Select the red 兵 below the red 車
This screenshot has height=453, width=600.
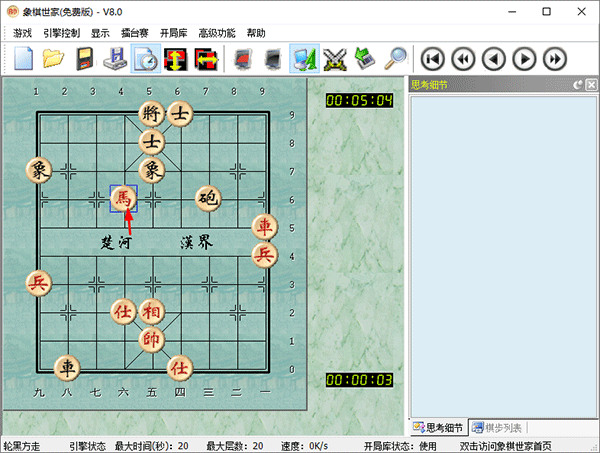point(265,255)
